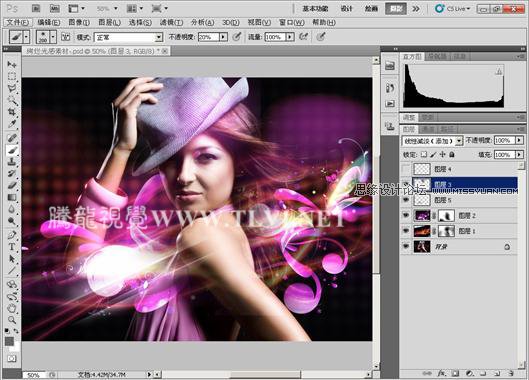The image size is (529, 380).
Task: Select the Type tool
Action: click(12, 247)
